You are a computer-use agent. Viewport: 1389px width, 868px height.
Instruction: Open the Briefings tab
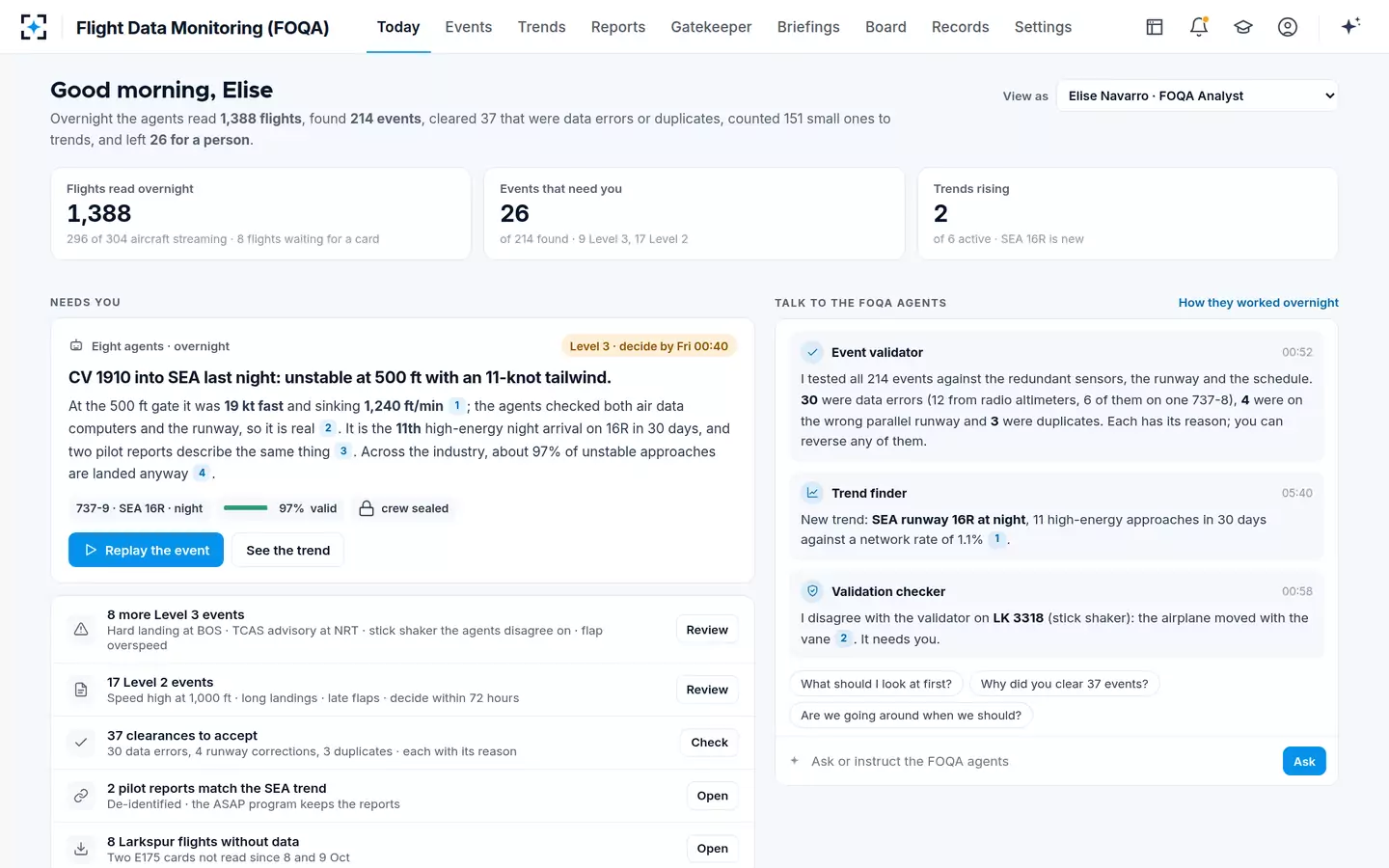808,27
